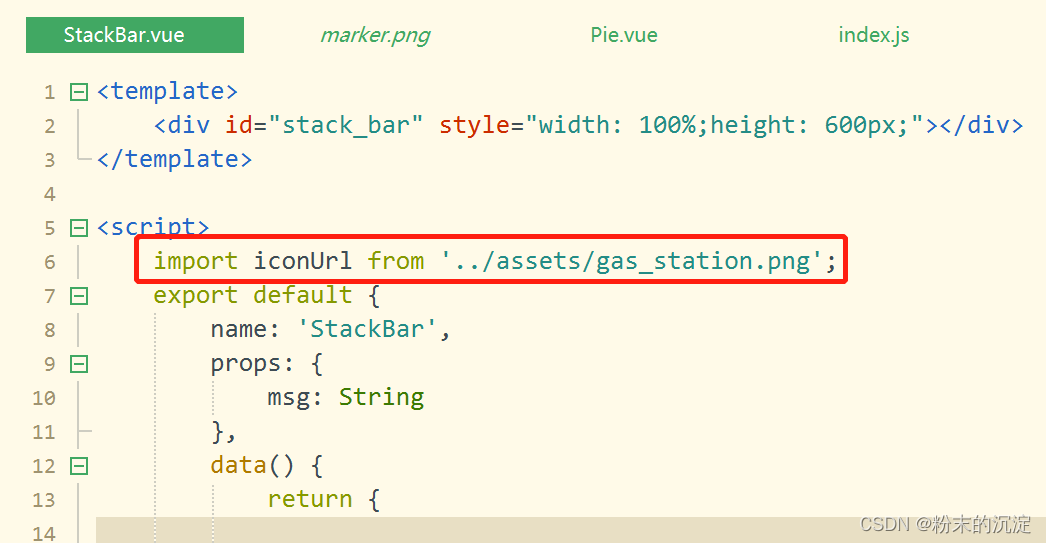Viewport: 1046px width, 543px height.
Task: Place cursor in the iconUrl identifier
Action: click(x=302, y=261)
